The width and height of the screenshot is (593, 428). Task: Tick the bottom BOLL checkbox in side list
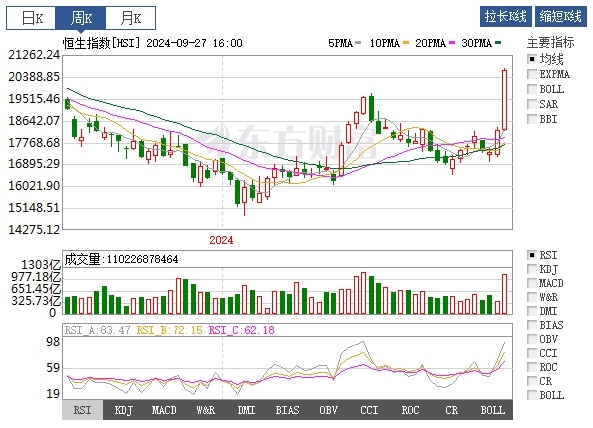tap(532, 395)
